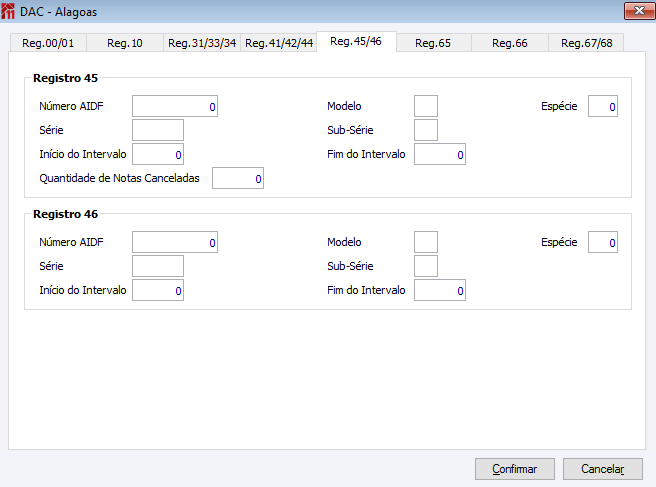Click Quantidade de Notas Canceladas field

238,178
